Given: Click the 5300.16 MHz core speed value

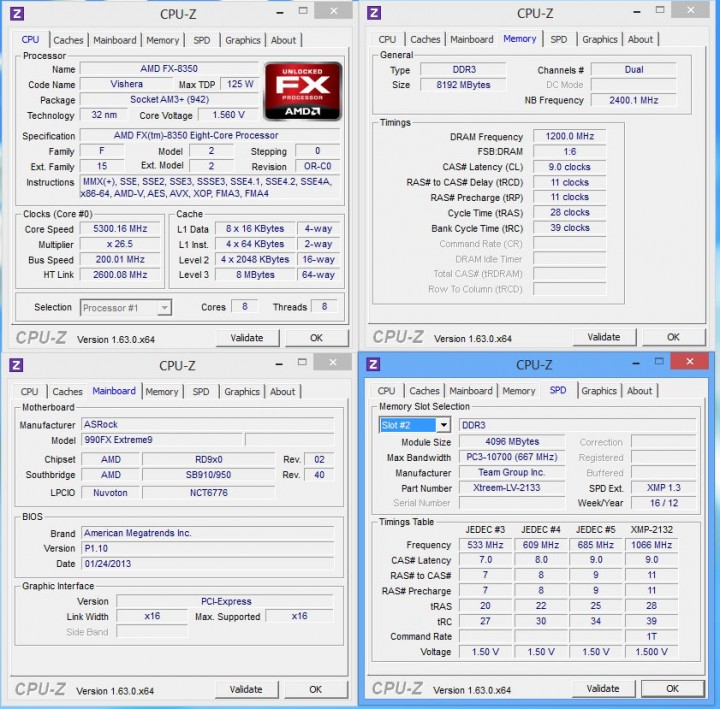Looking at the screenshot, I should tap(120, 229).
